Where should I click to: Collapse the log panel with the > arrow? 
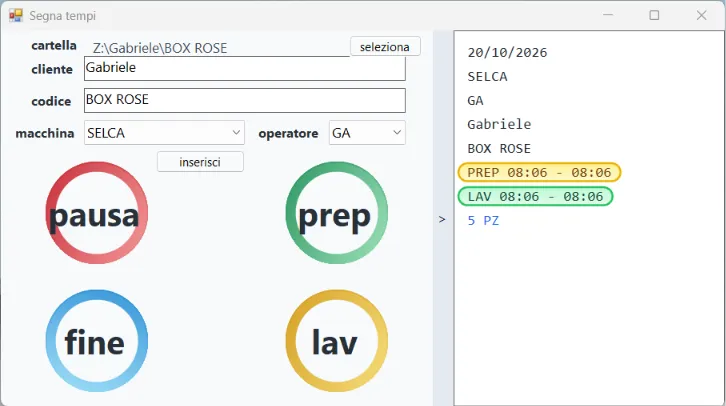click(x=442, y=219)
